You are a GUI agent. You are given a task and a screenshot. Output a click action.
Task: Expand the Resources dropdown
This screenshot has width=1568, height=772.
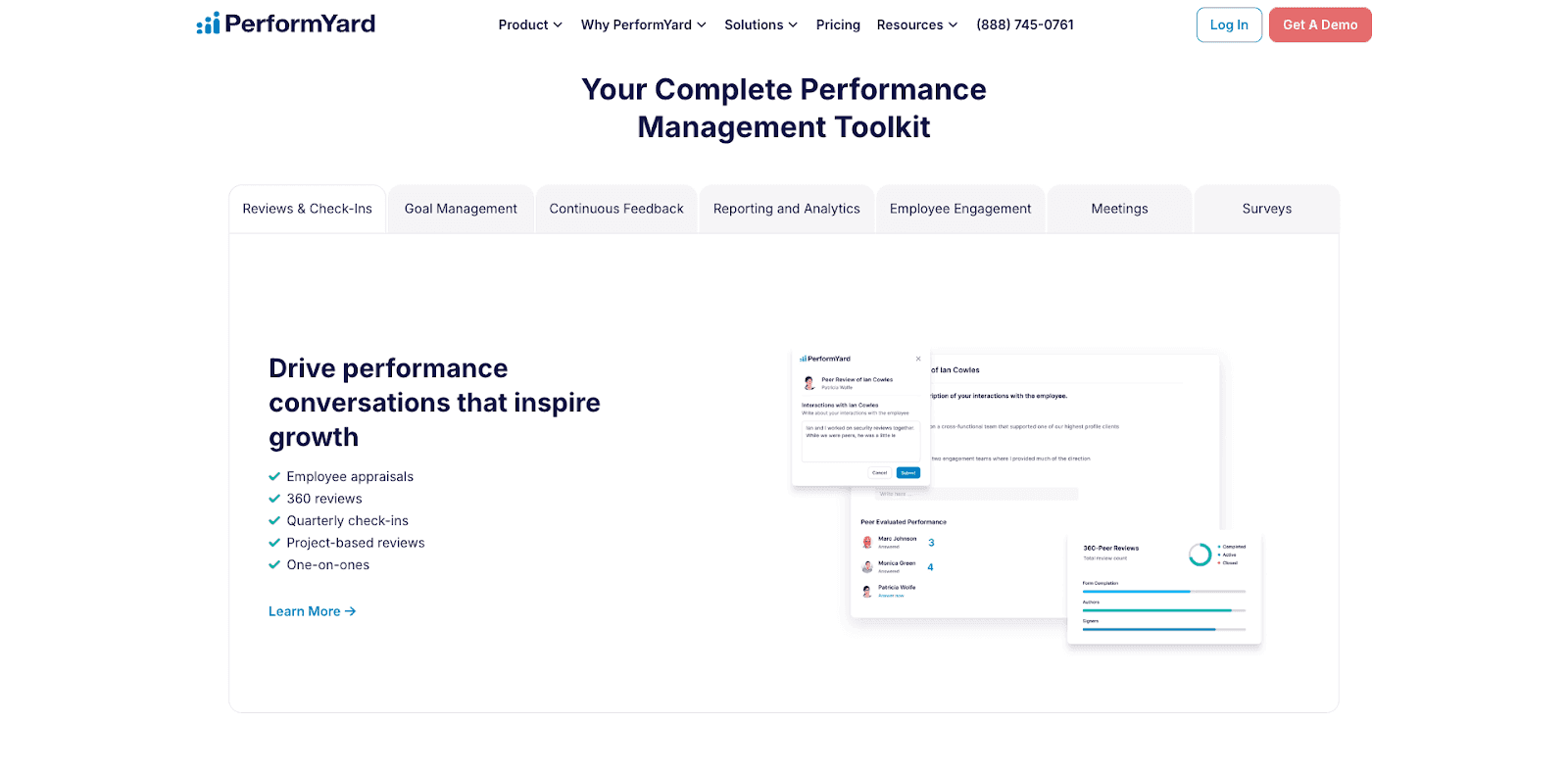(x=917, y=24)
